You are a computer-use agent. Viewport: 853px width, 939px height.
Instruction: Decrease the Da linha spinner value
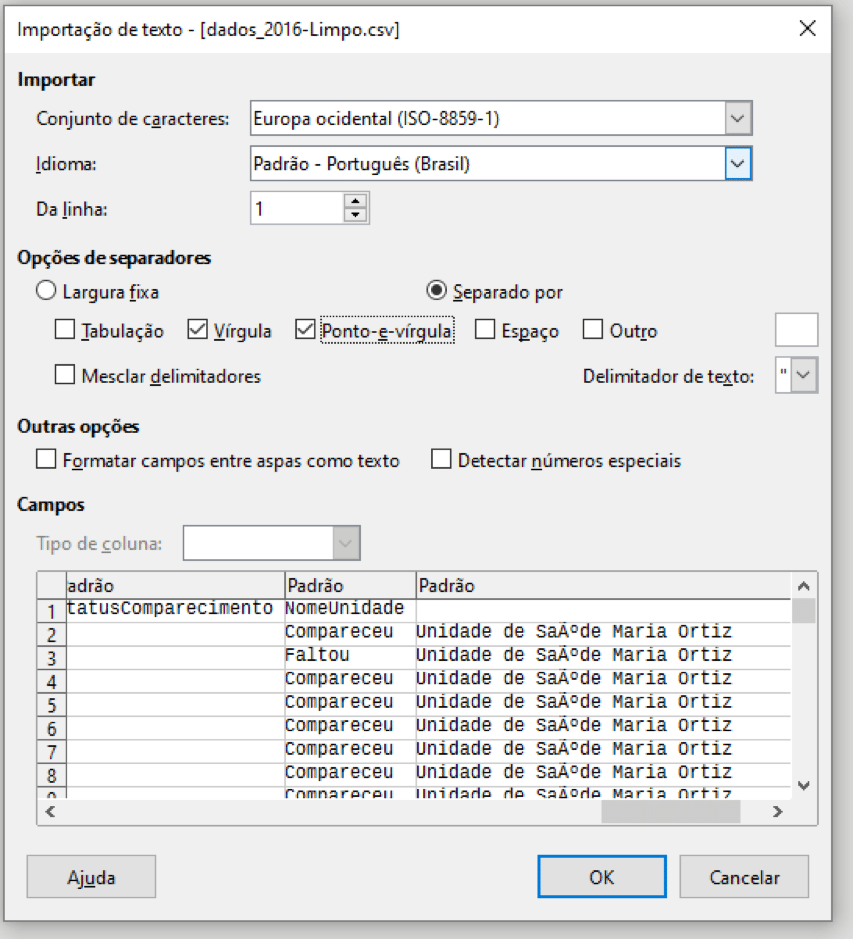click(x=356, y=215)
